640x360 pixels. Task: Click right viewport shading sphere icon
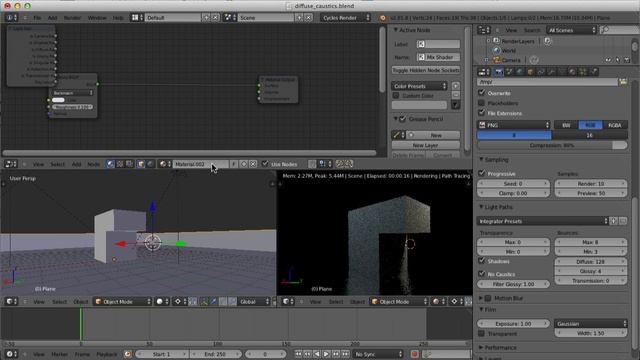tap(438, 302)
